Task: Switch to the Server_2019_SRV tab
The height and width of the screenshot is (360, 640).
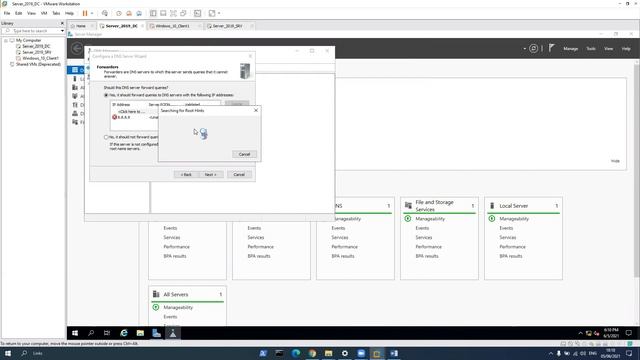Action: [227, 26]
